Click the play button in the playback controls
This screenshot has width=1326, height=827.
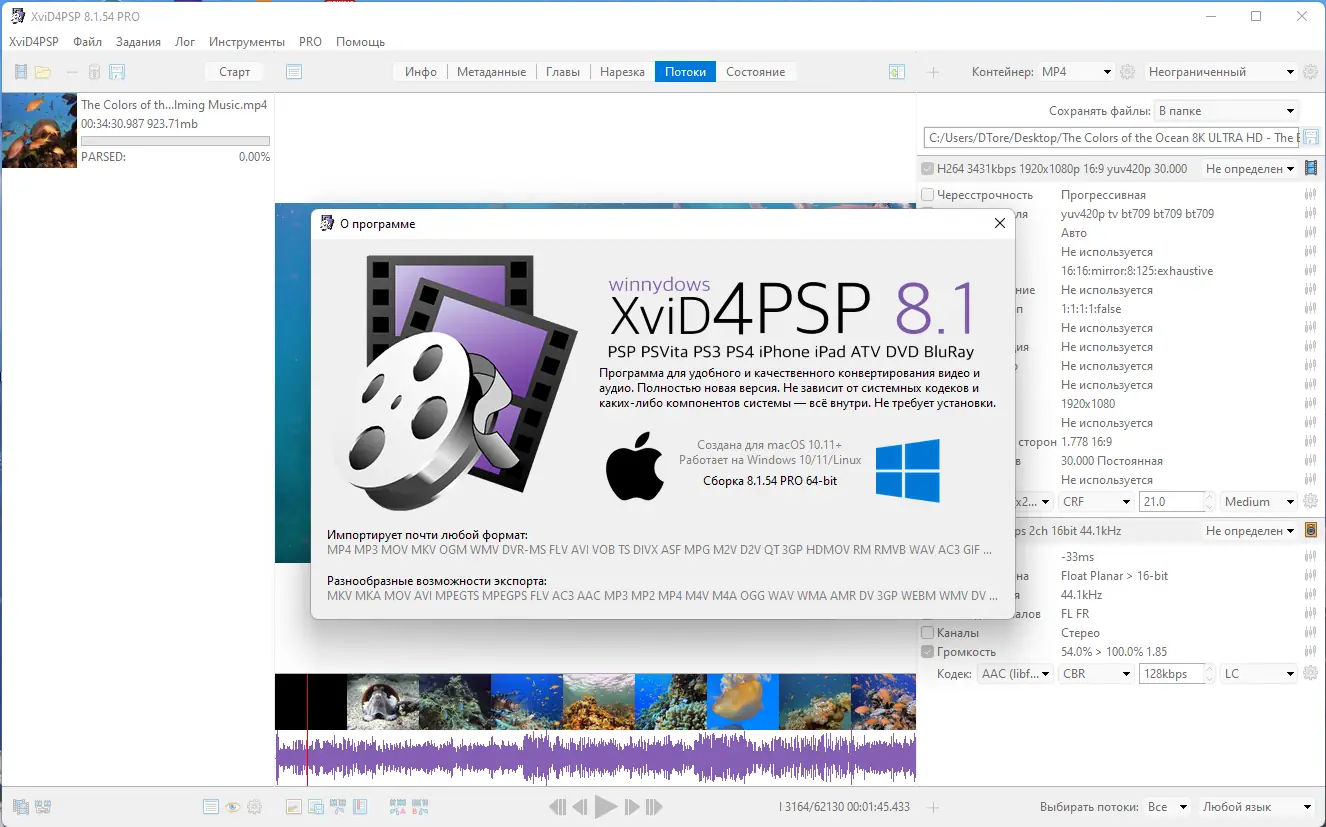[606, 806]
